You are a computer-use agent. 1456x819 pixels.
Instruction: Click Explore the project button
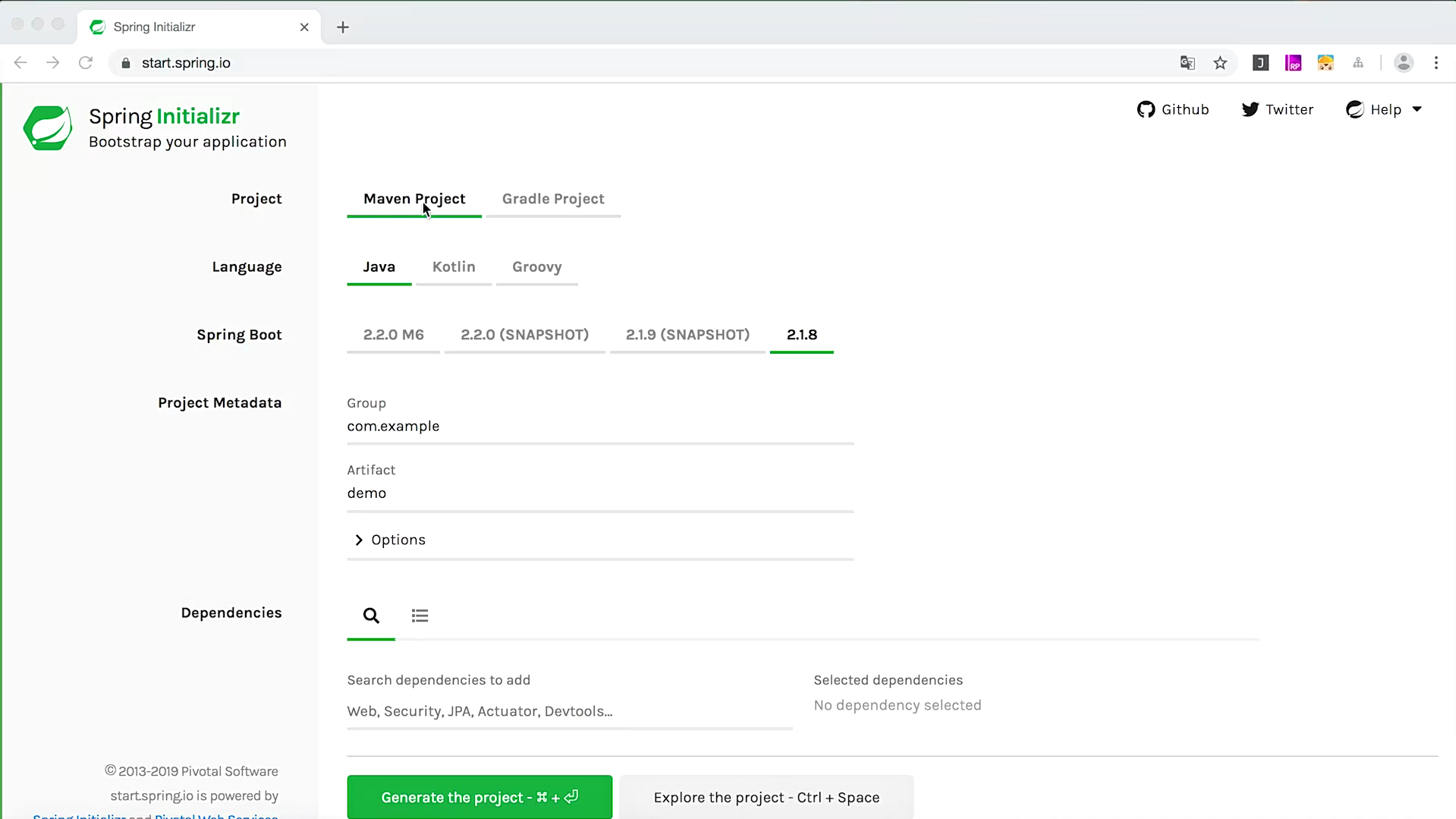[766, 797]
